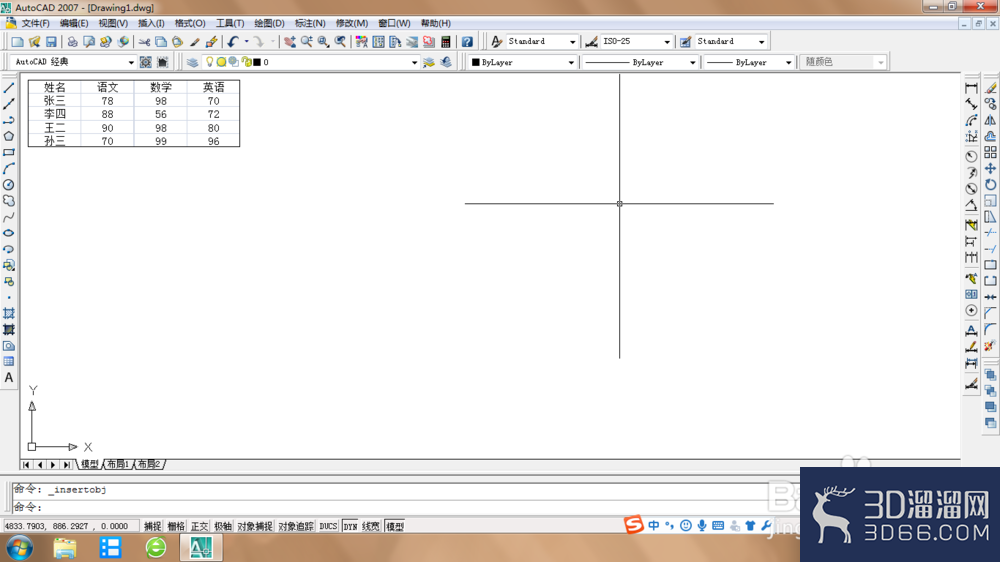
Task: Click the Cut scissors icon
Action: 144,41
